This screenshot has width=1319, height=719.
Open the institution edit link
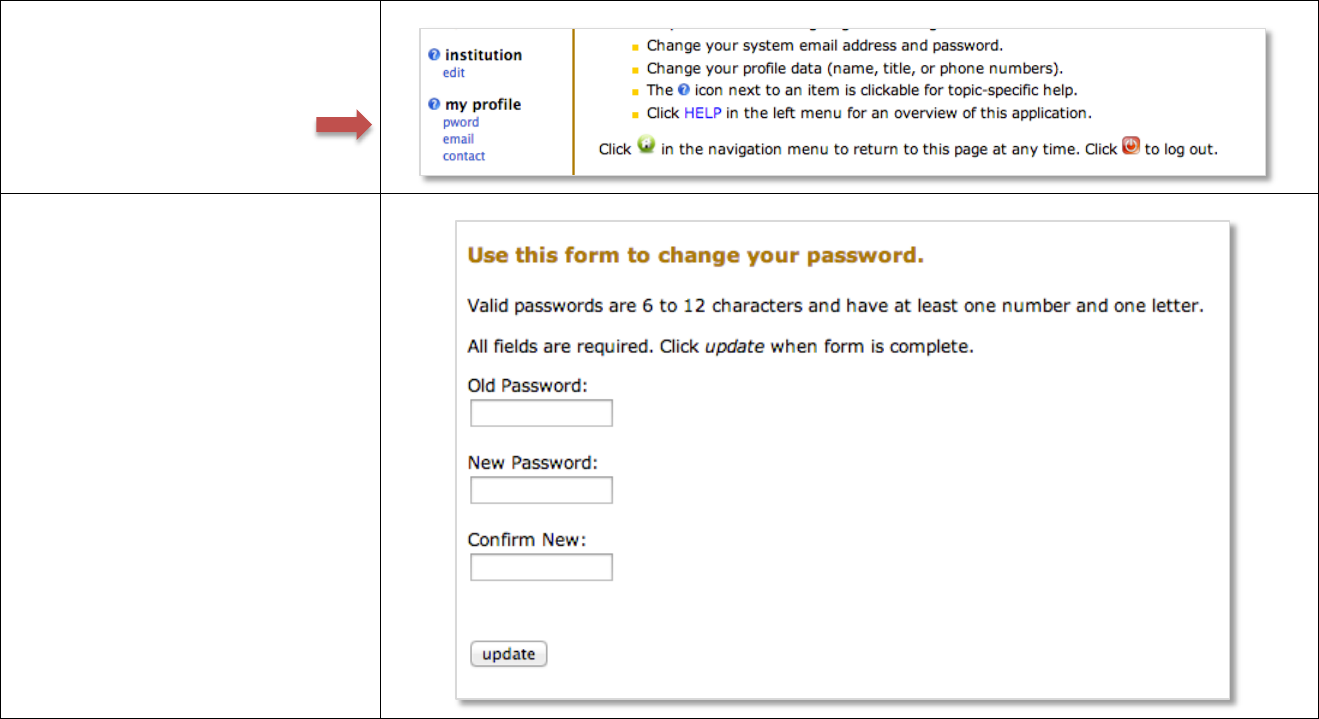pyautogui.click(x=454, y=73)
